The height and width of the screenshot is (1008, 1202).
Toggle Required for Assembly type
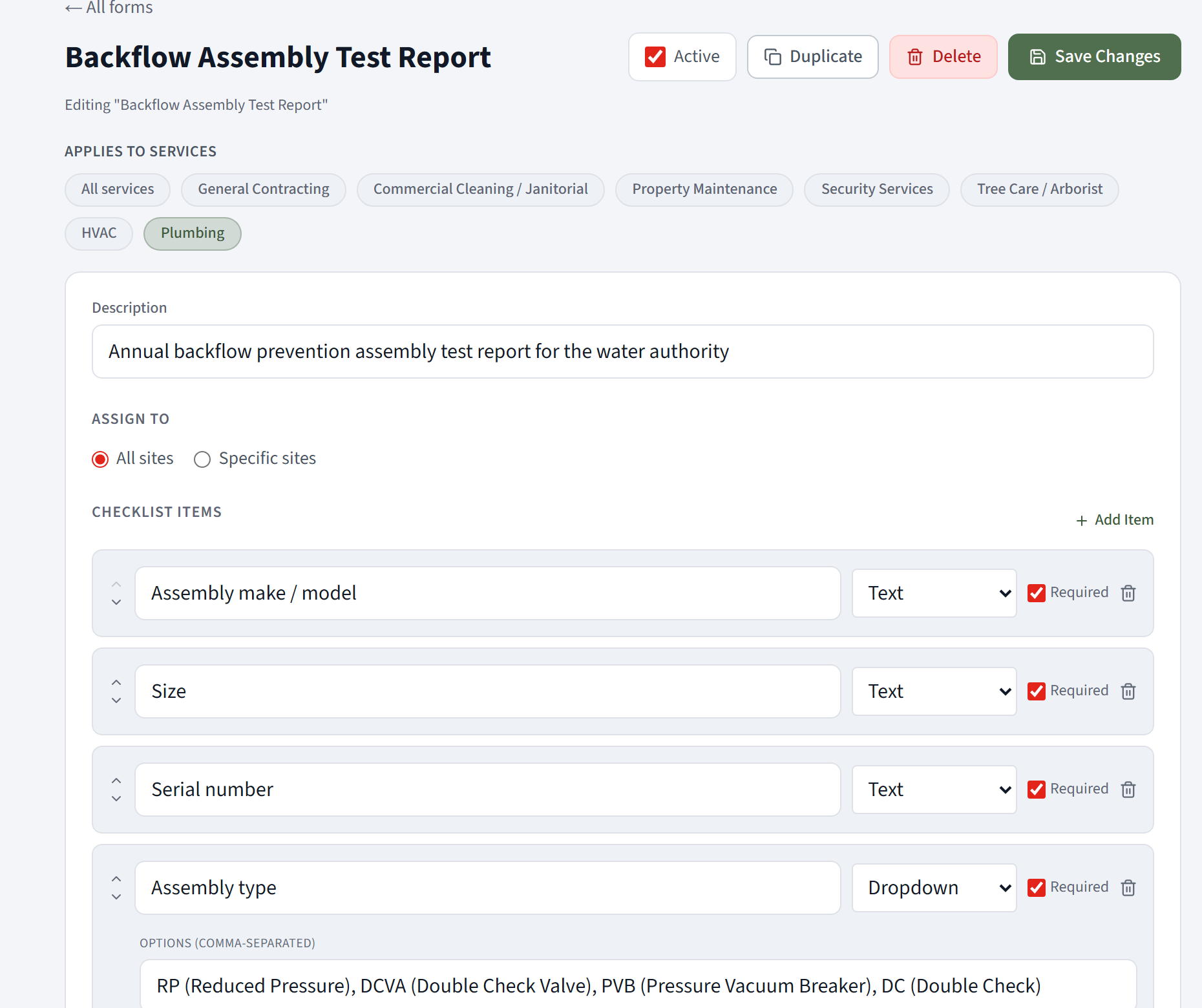click(1037, 888)
